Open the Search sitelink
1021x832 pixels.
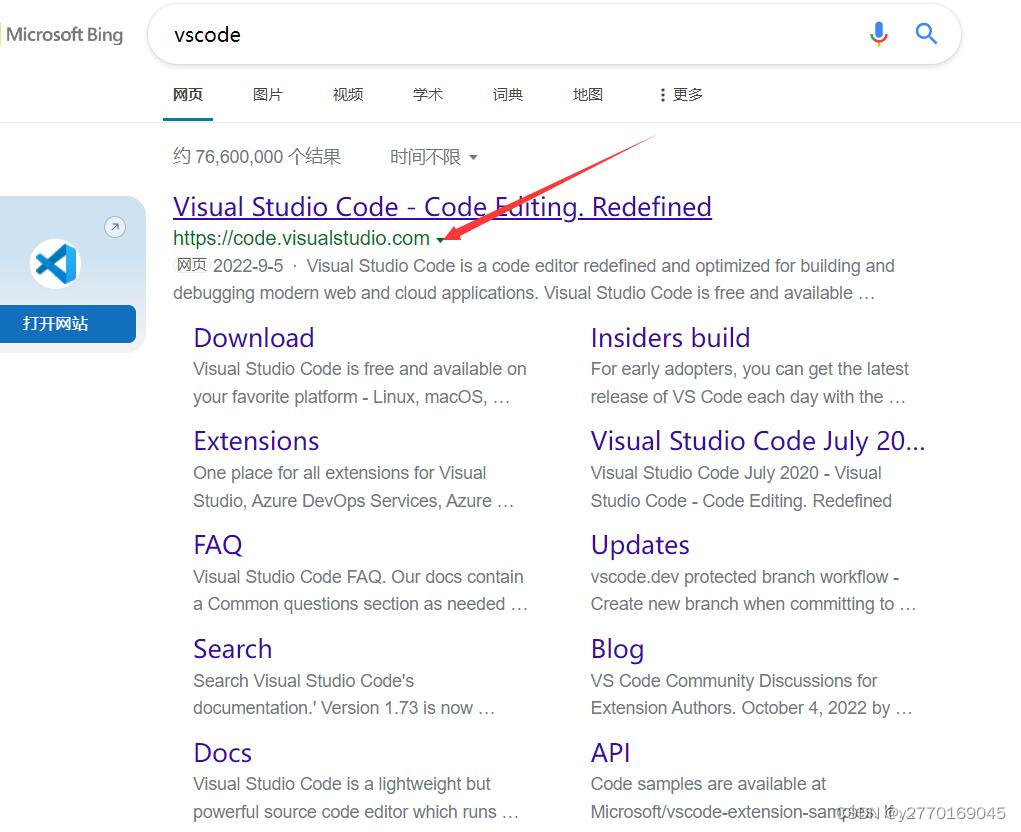click(232, 649)
